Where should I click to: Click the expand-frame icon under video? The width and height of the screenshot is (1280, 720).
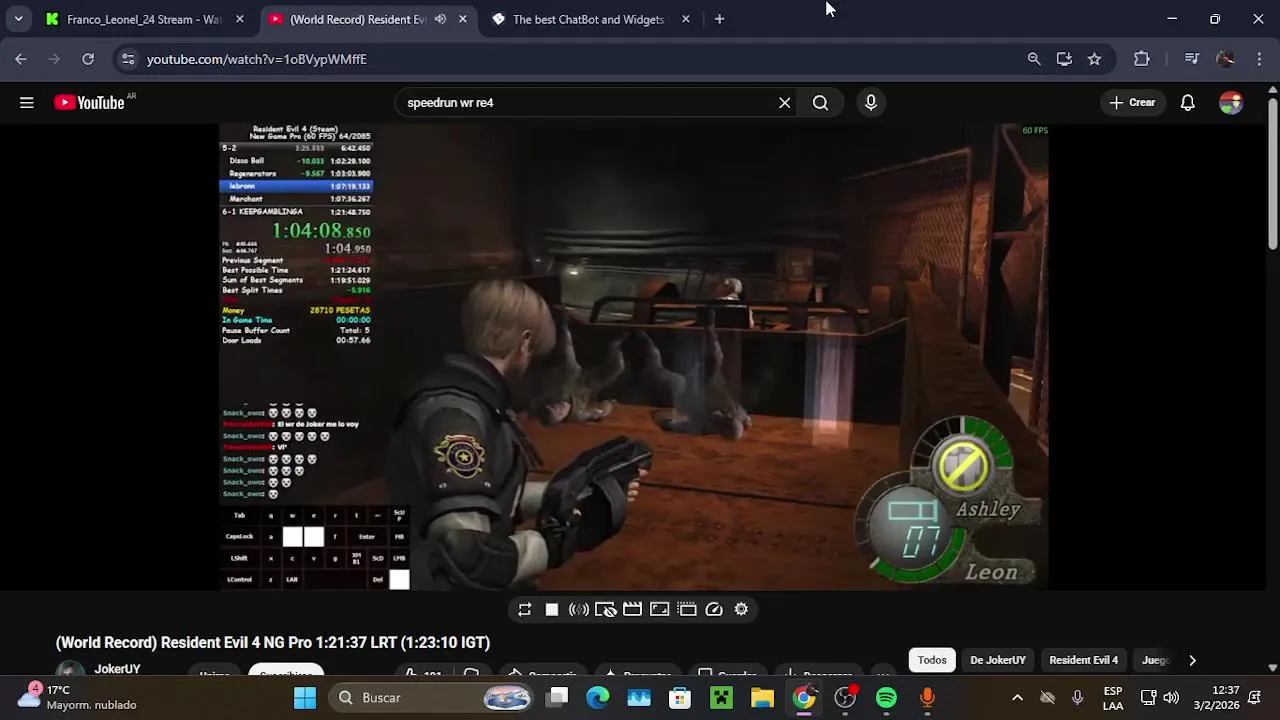tap(659, 609)
